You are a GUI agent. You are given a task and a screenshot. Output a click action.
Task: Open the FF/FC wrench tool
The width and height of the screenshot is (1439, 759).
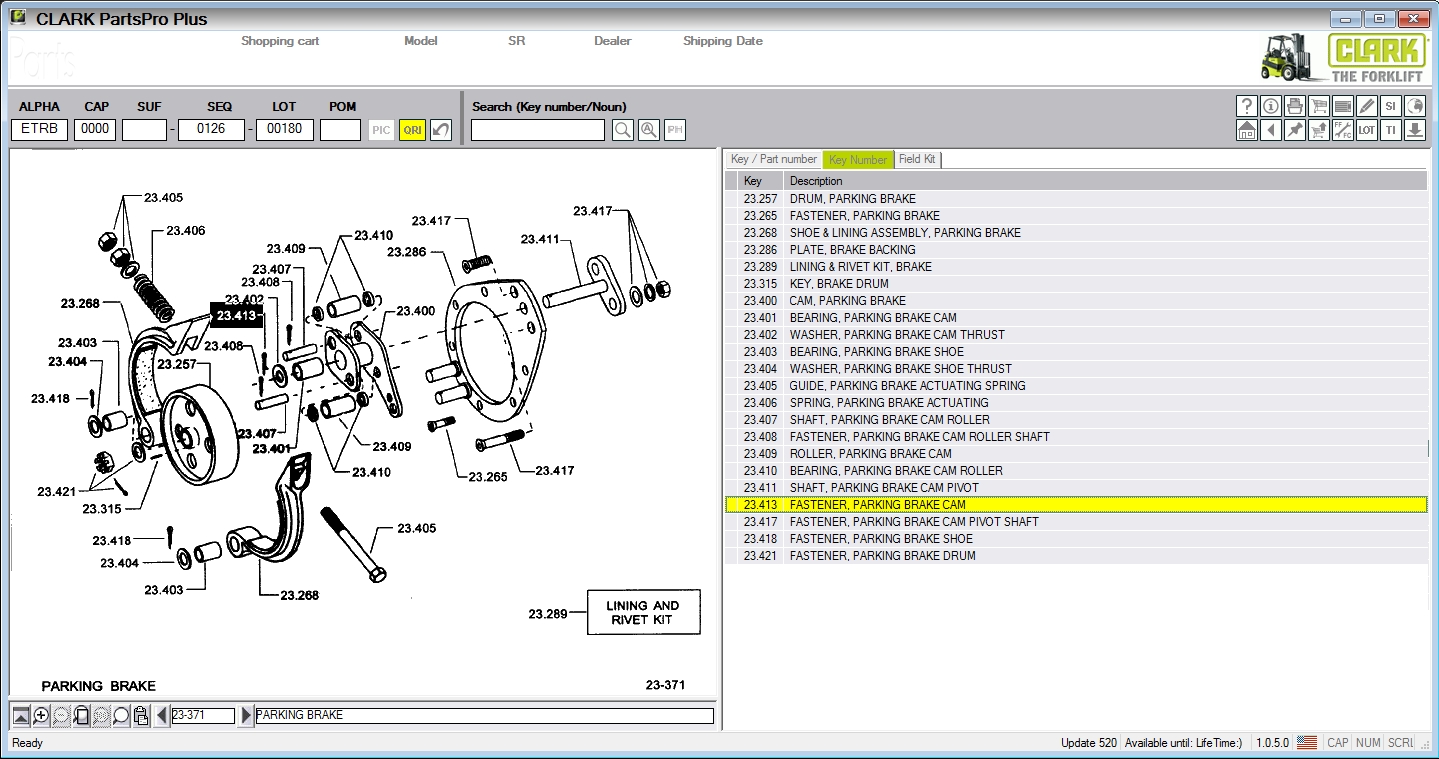[1342, 130]
